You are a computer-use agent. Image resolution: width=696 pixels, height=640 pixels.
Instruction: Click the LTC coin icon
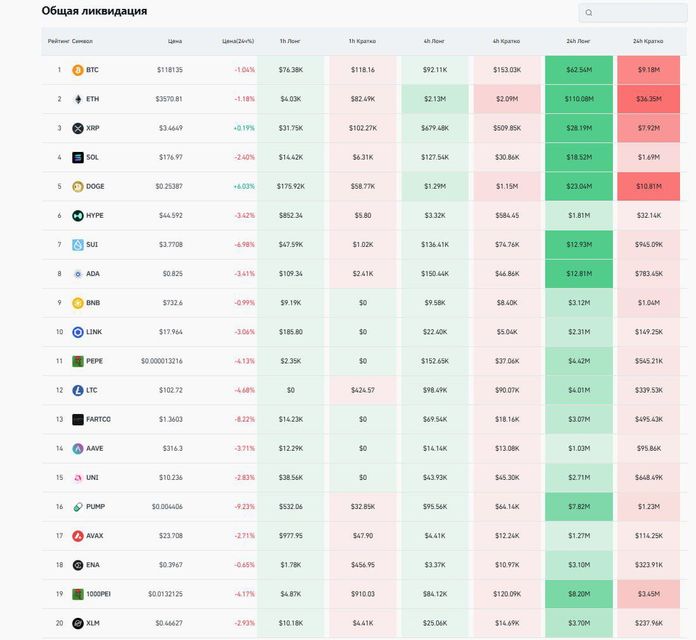(x=78, y=390)
